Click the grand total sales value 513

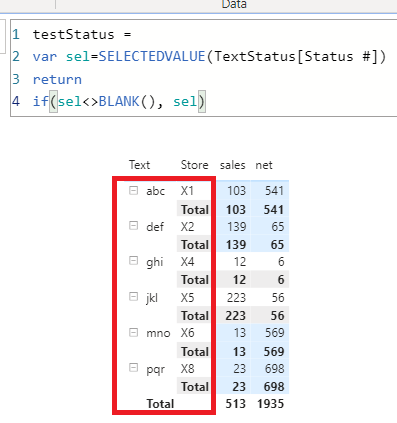[235, 404]
